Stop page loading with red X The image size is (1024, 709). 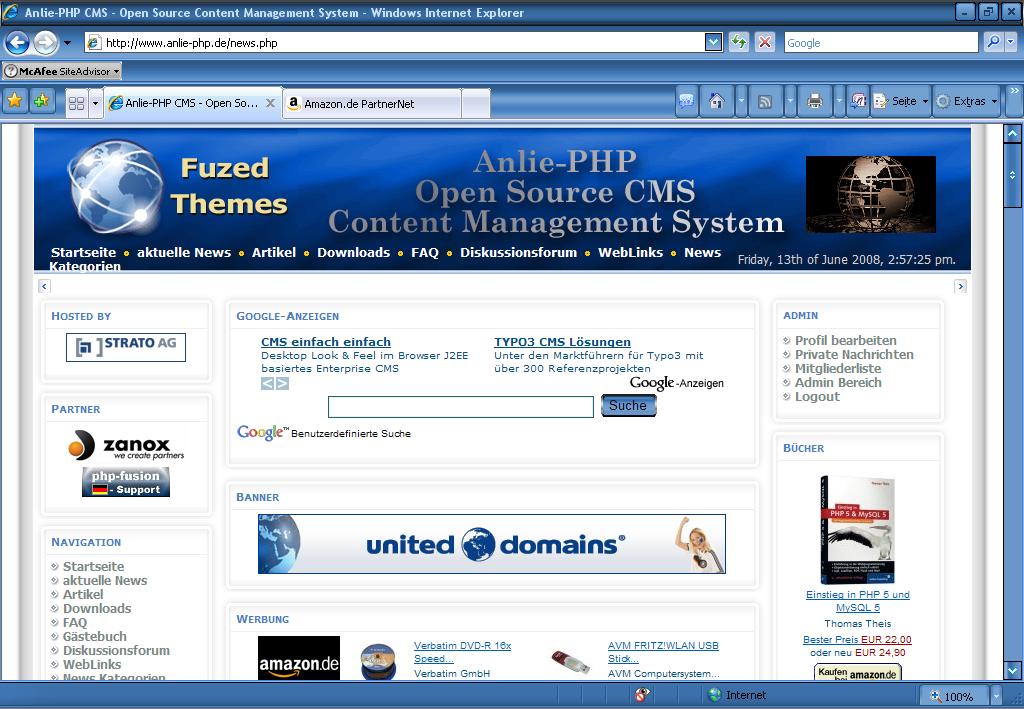(765, 42)
